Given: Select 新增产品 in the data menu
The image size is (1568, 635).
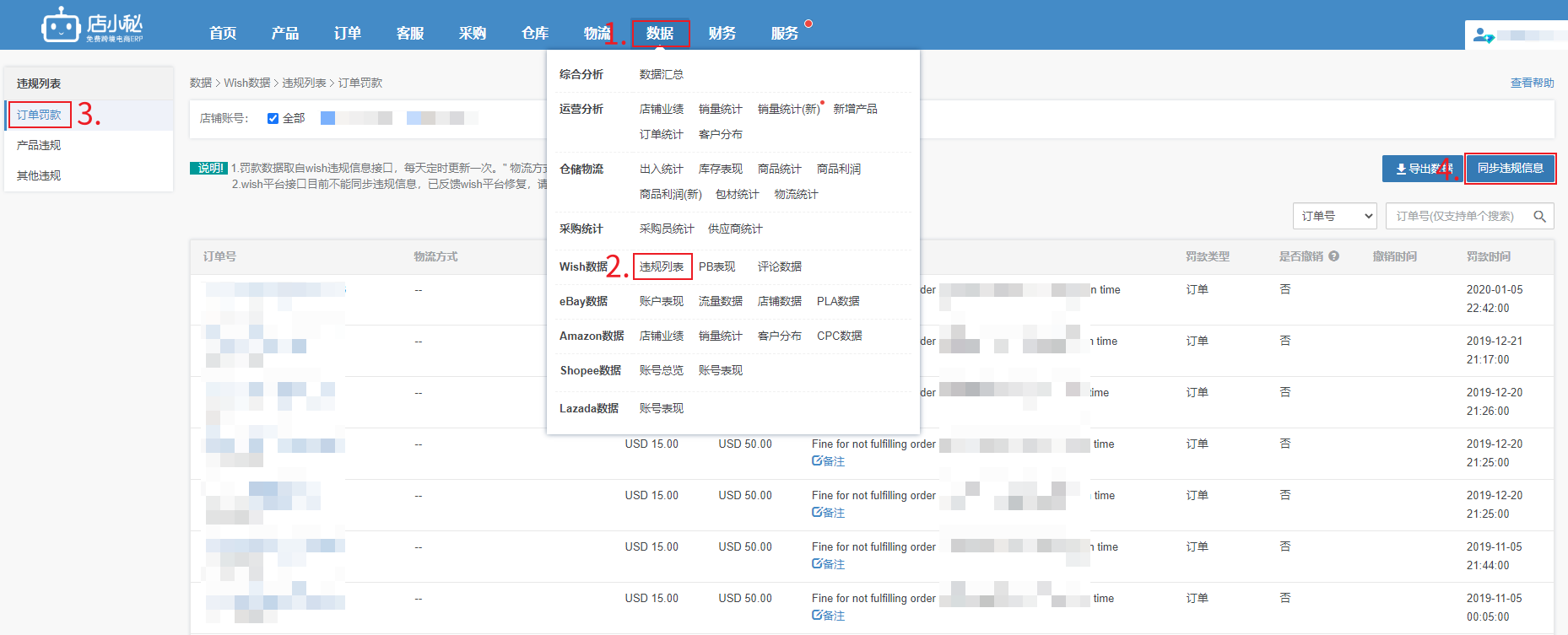Looking at the screenshot, I should pos(855,109).
